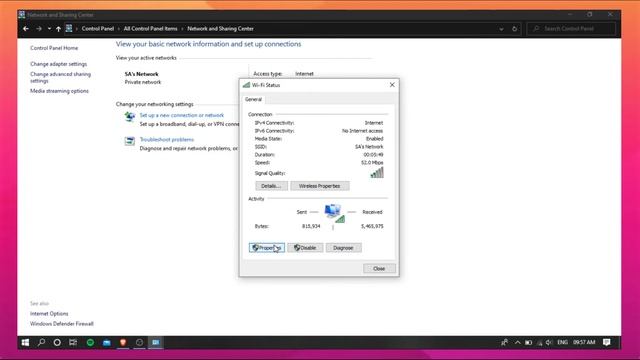Click Set up a new connection link

pyautogui.click(x=182, y=115)
